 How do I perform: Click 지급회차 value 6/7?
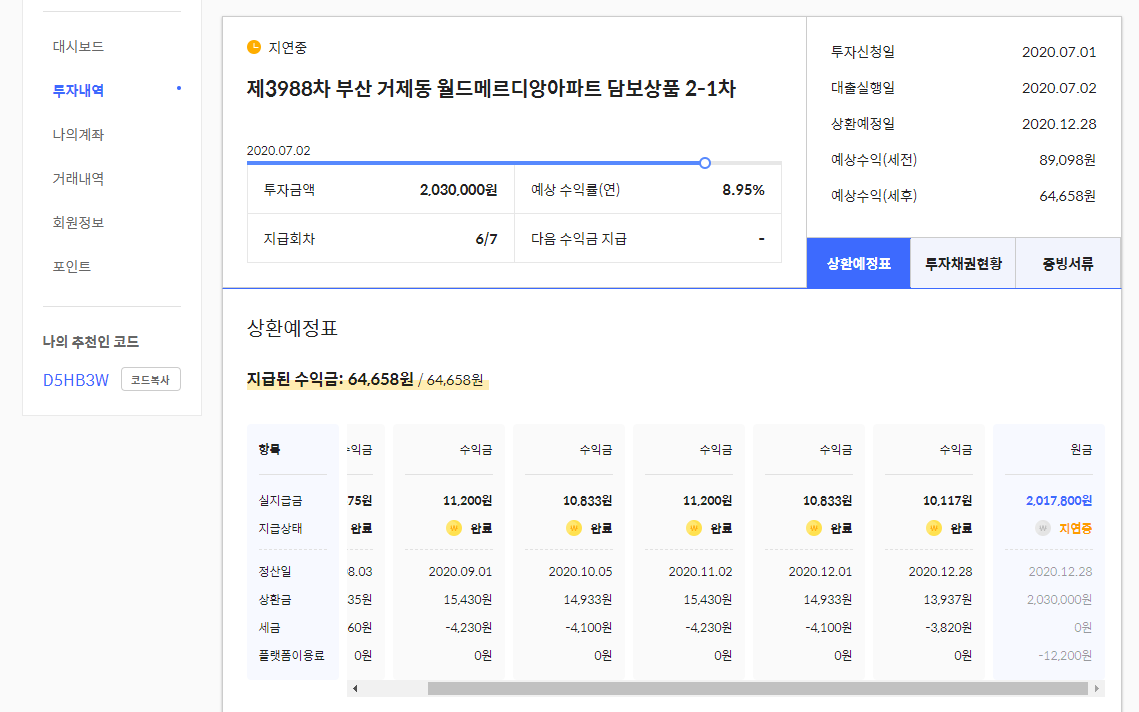(486, 239)
